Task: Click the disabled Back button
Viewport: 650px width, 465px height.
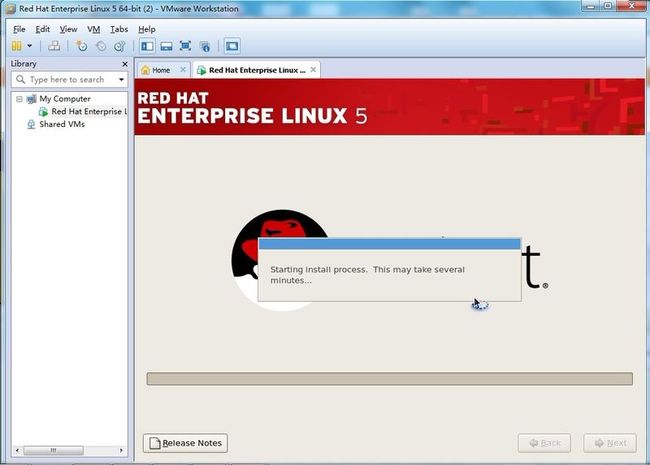Action: tap(544, 443)
